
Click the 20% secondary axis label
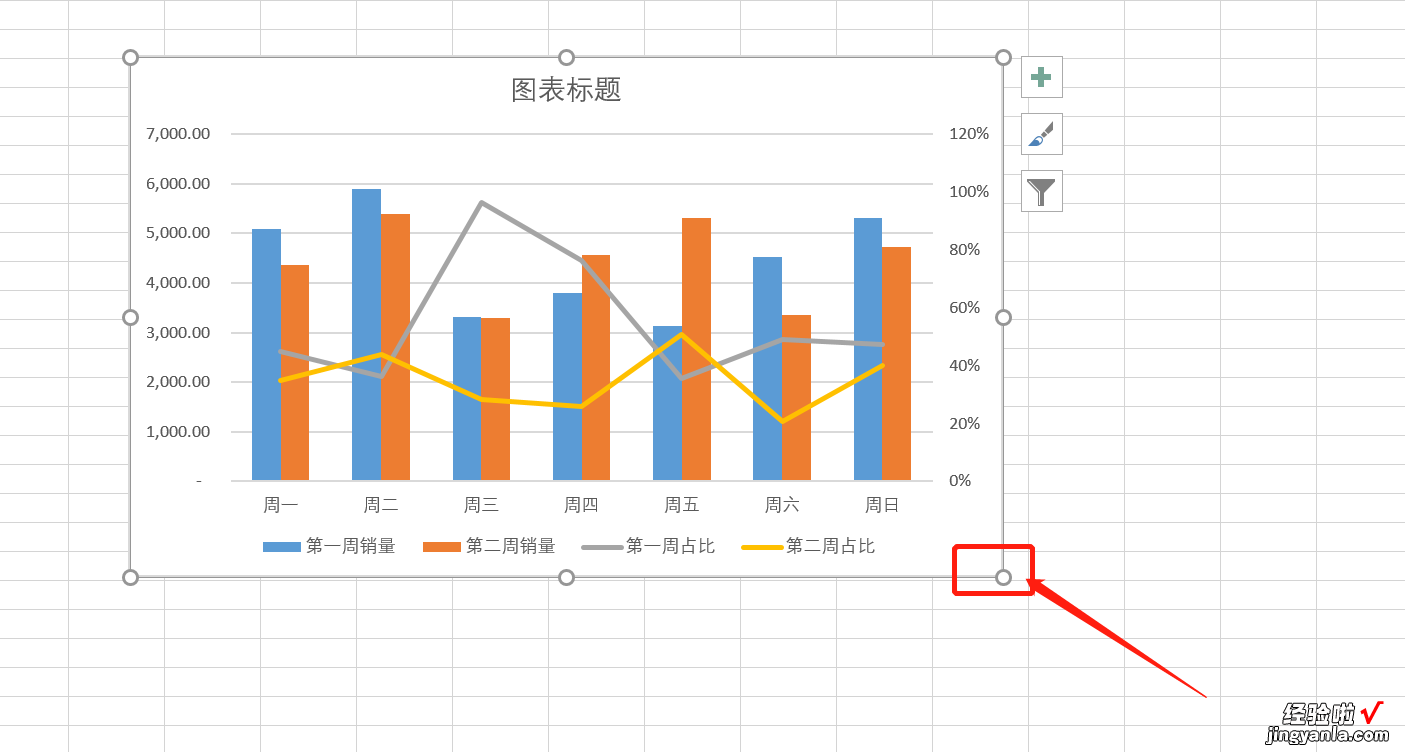964,423
